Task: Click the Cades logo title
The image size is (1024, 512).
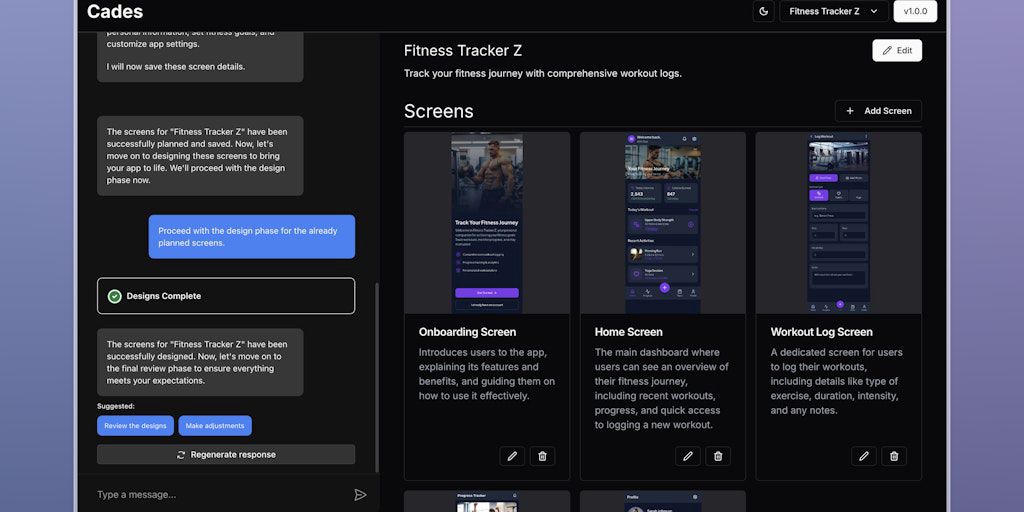Action: 115,11
